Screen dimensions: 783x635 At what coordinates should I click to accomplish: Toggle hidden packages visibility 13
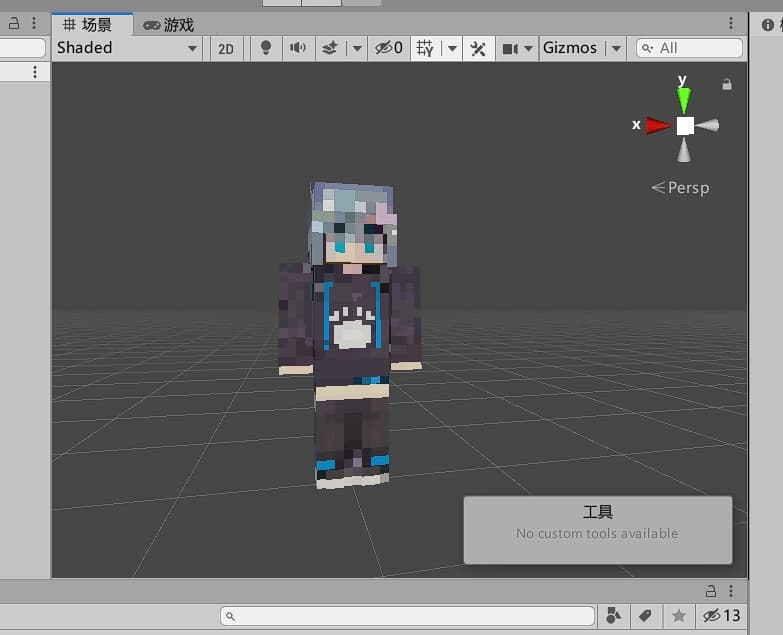click(722, 616)
